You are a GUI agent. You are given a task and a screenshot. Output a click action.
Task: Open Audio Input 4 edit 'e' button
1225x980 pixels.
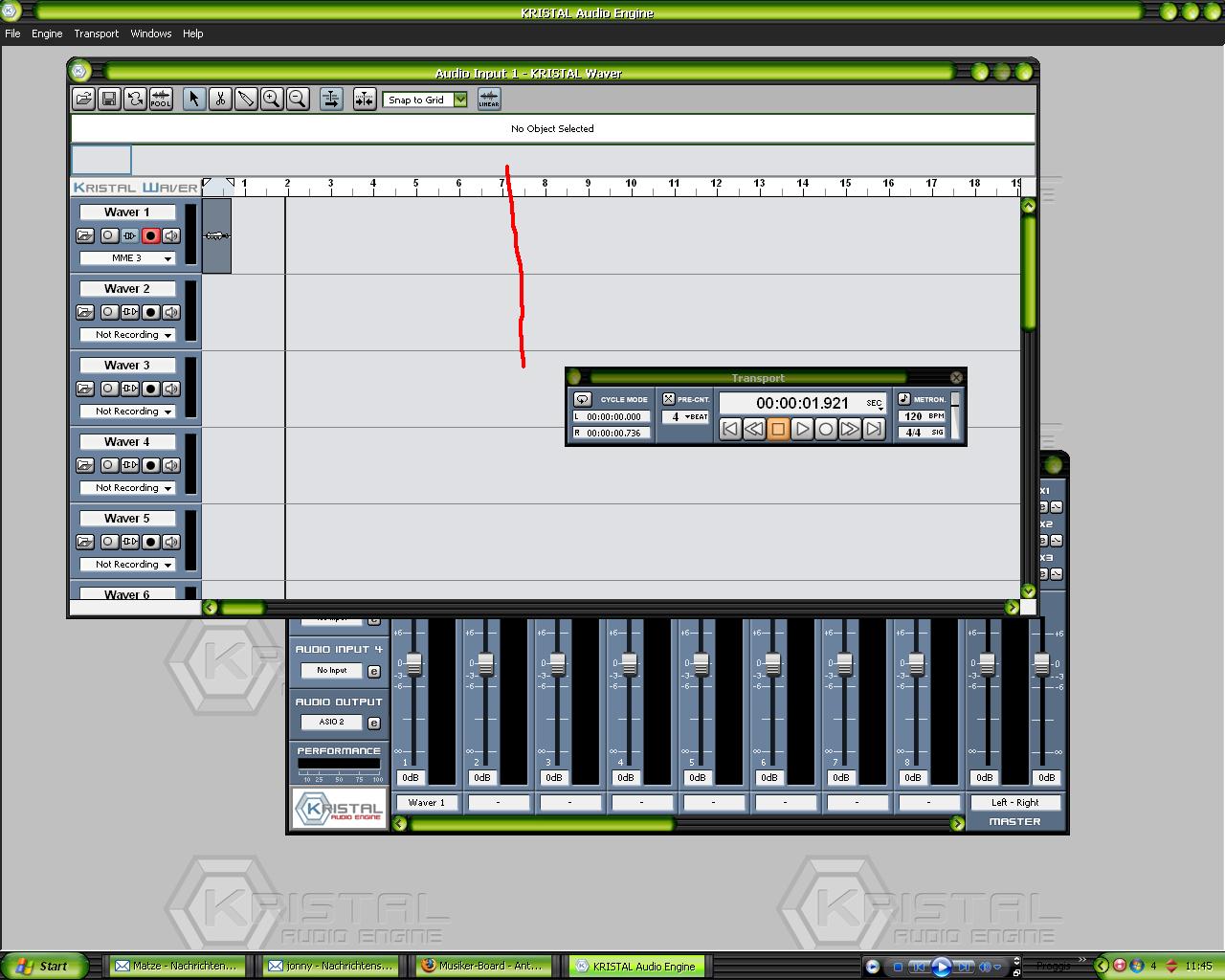374,671
